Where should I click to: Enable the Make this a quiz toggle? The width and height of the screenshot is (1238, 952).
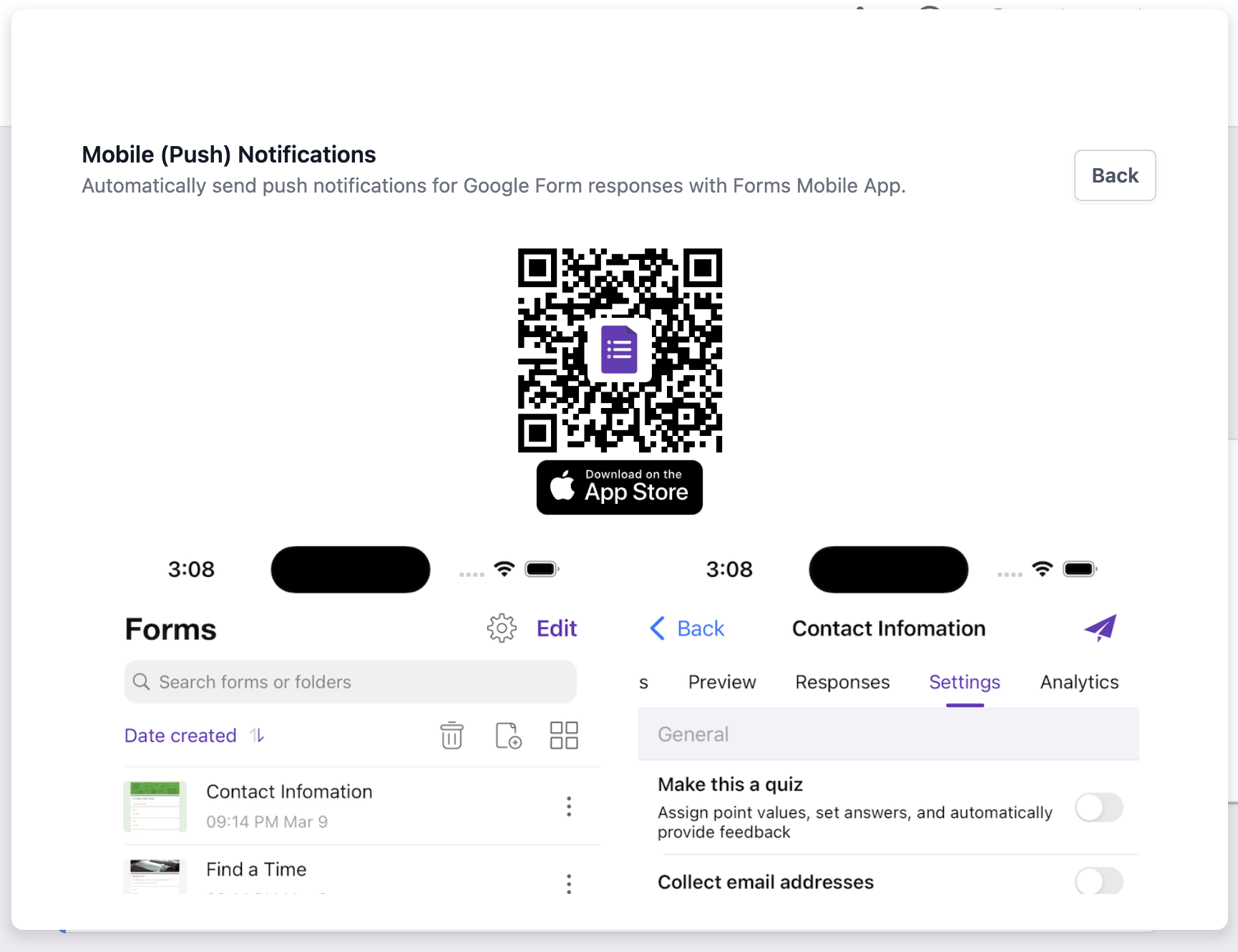pos(1099,808)
